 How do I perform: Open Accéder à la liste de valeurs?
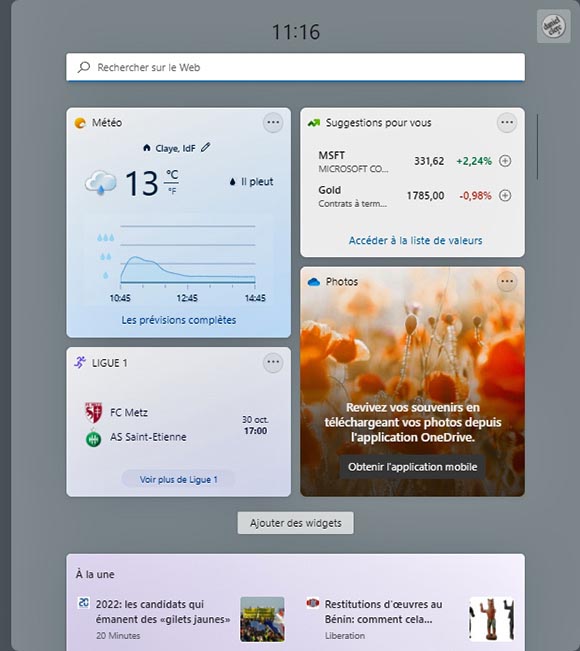[415, 240]
